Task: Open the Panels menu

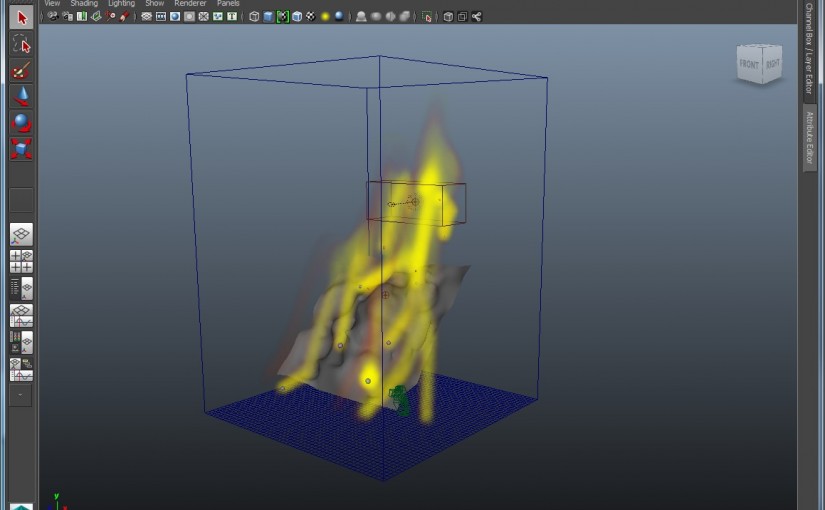Action: [x=228, y=3]
